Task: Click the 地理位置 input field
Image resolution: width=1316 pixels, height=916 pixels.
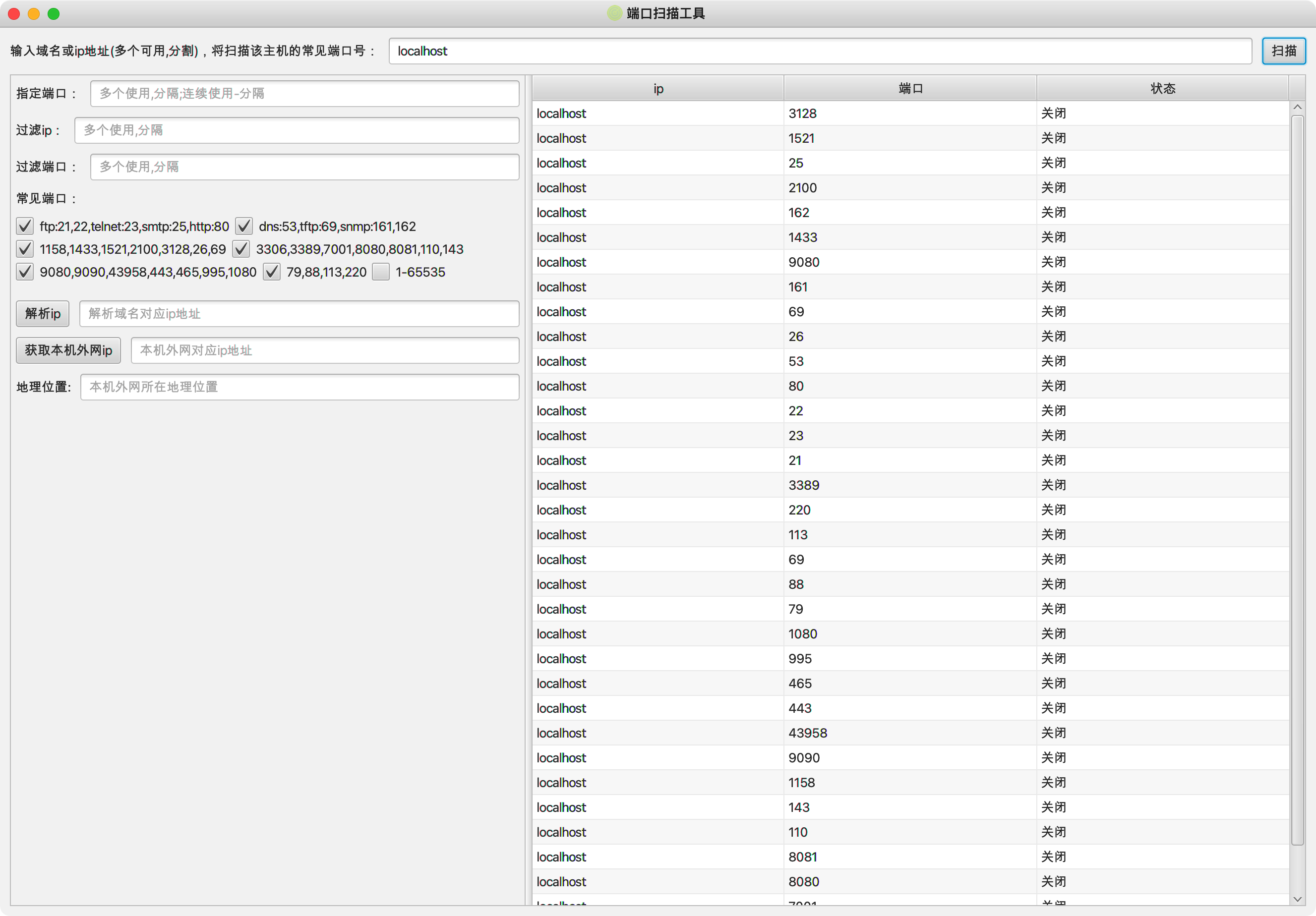Action: [300, 387]
